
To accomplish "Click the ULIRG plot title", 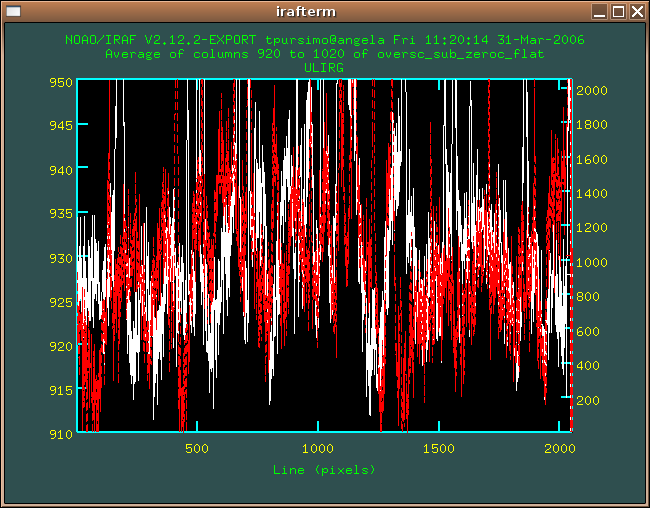I will point(324,68).
